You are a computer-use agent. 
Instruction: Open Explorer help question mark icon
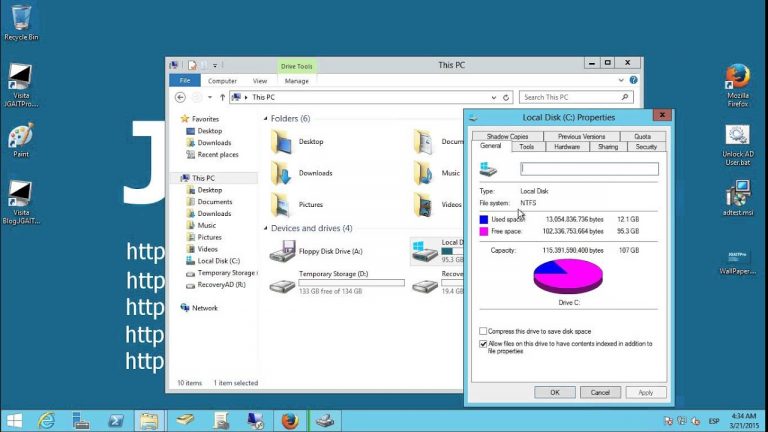[633, 80]
